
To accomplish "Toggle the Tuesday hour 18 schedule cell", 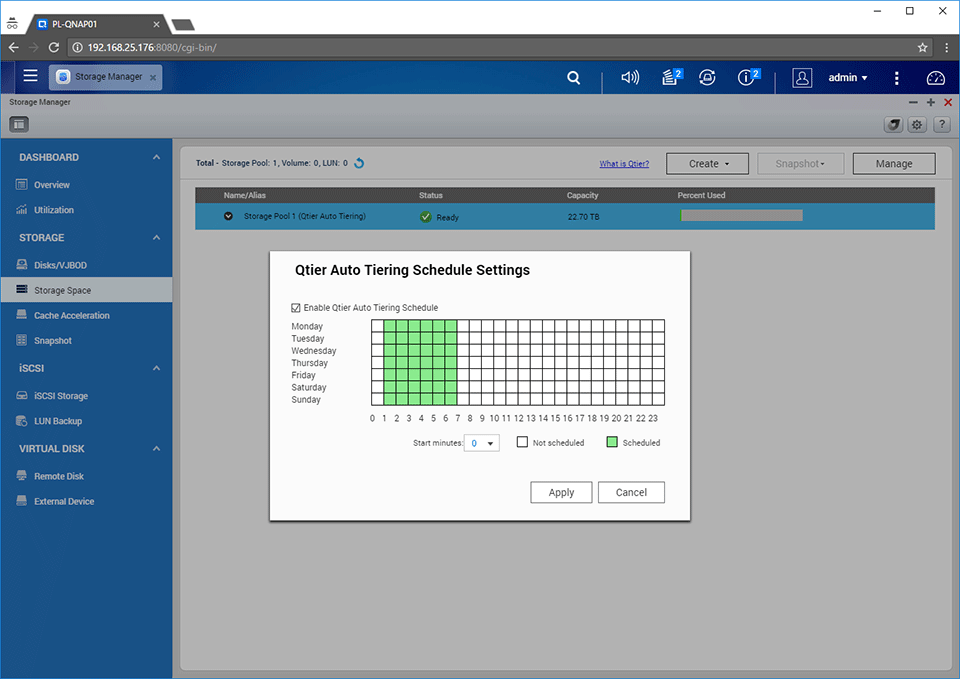I will tap(597, 338).
